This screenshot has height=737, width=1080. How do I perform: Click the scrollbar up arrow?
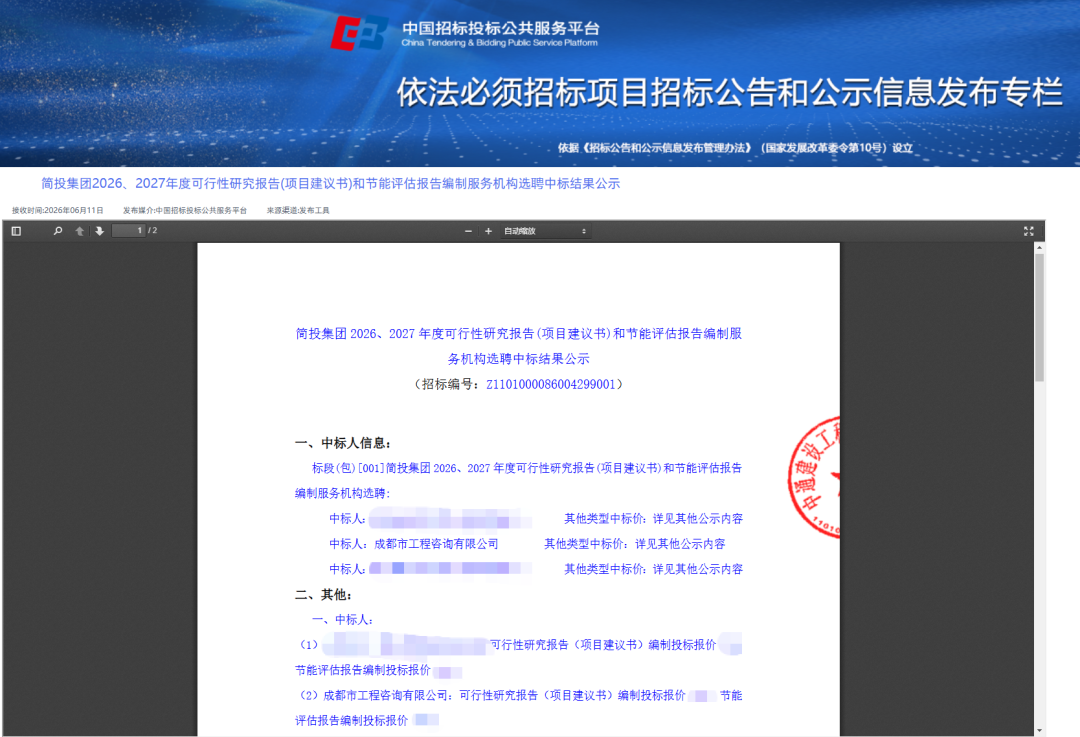[x=1039, y=247]
